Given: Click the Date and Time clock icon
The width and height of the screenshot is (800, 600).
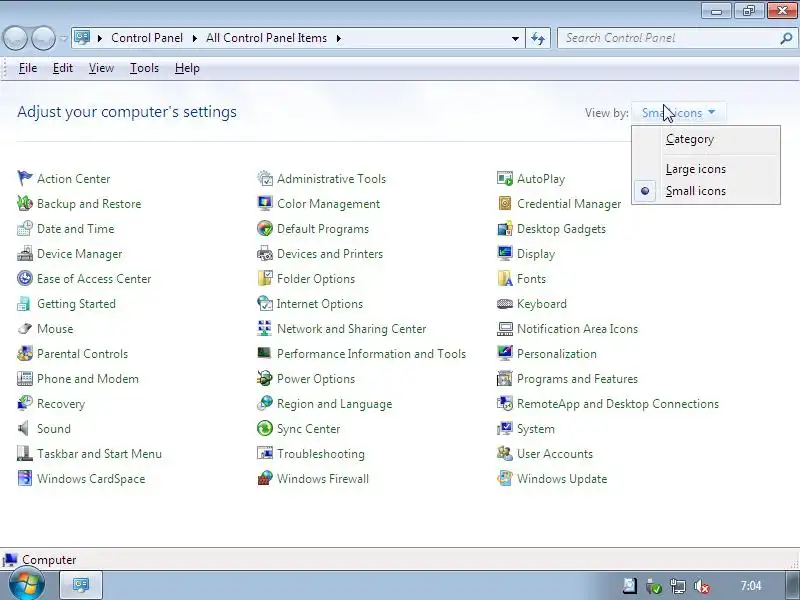Looking at the screenshot, I should [x=24, y=228].
